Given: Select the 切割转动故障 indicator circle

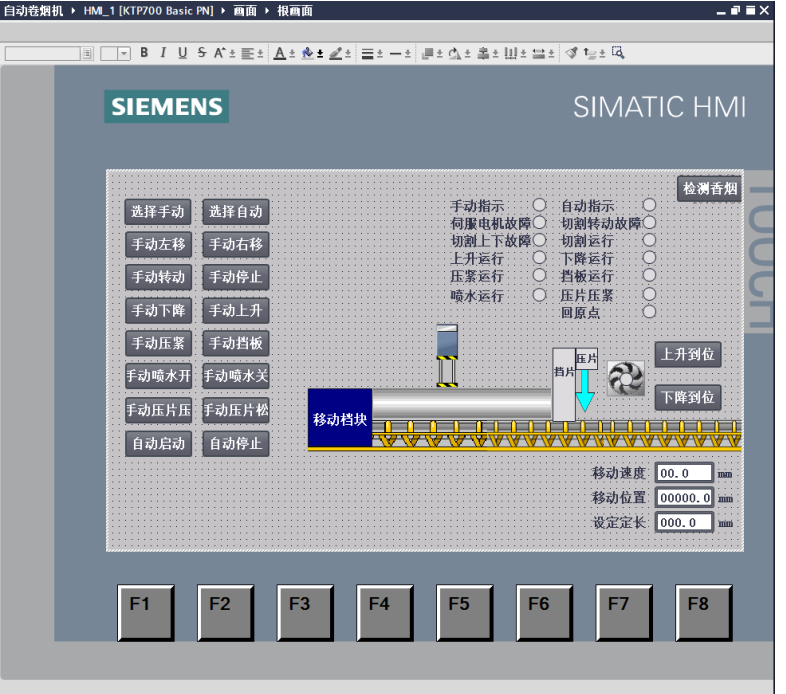Looking at the screenshot, I should tap(649, 222).
